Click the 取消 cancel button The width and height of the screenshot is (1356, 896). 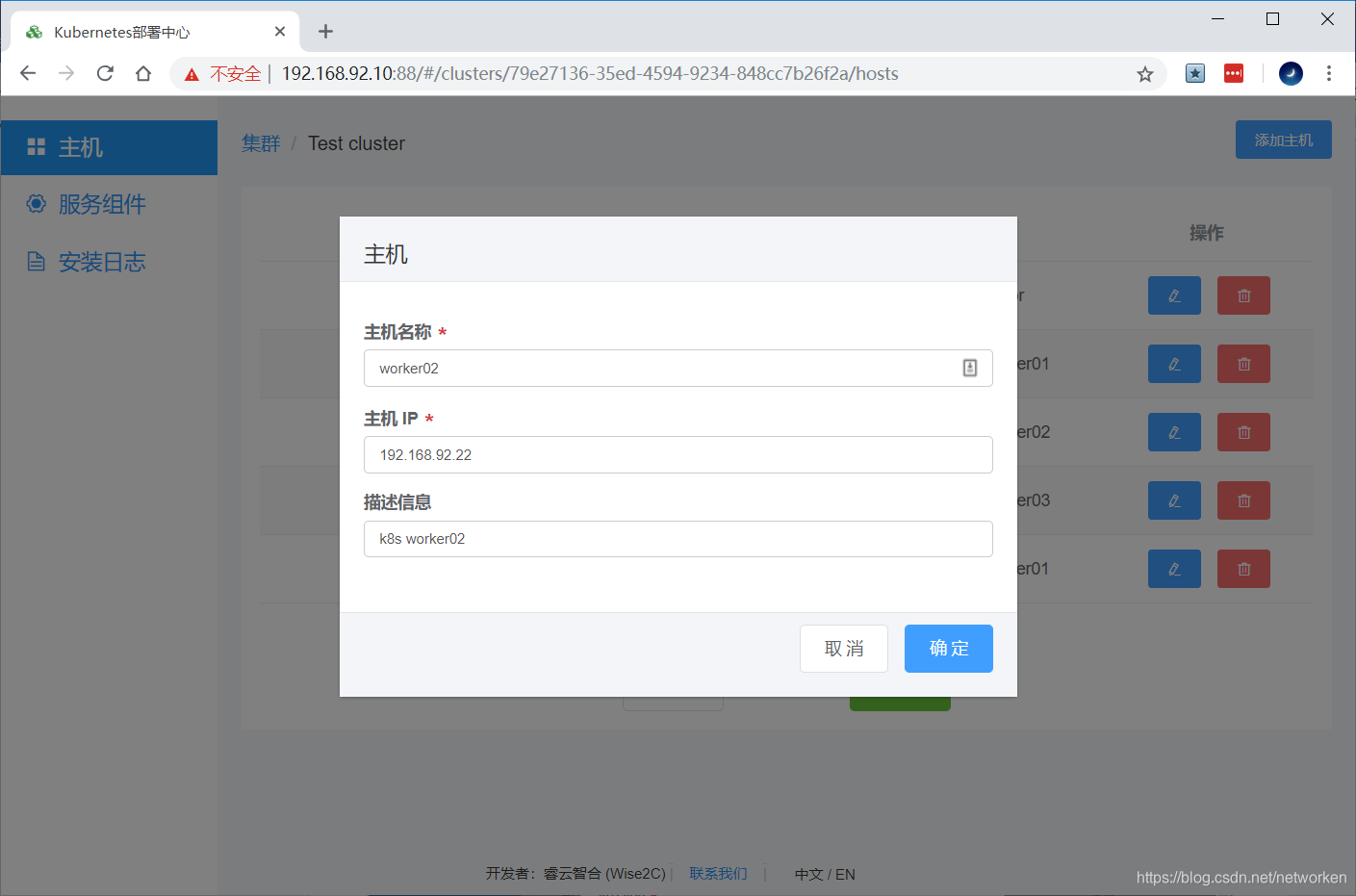pos(844,649)
